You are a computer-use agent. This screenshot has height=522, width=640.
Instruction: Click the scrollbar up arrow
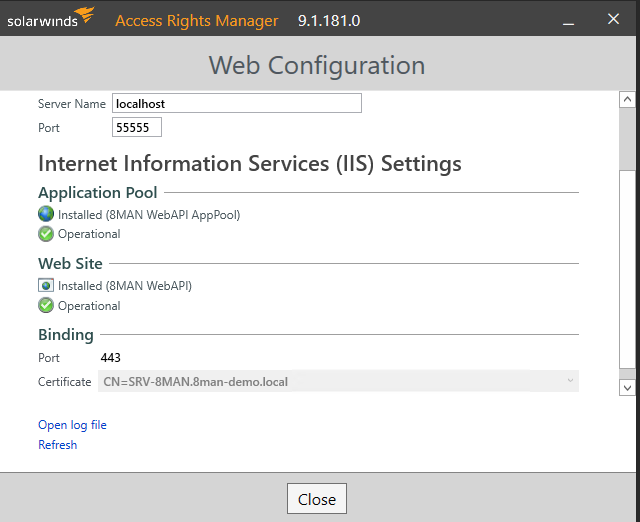[x=627, y=100]
